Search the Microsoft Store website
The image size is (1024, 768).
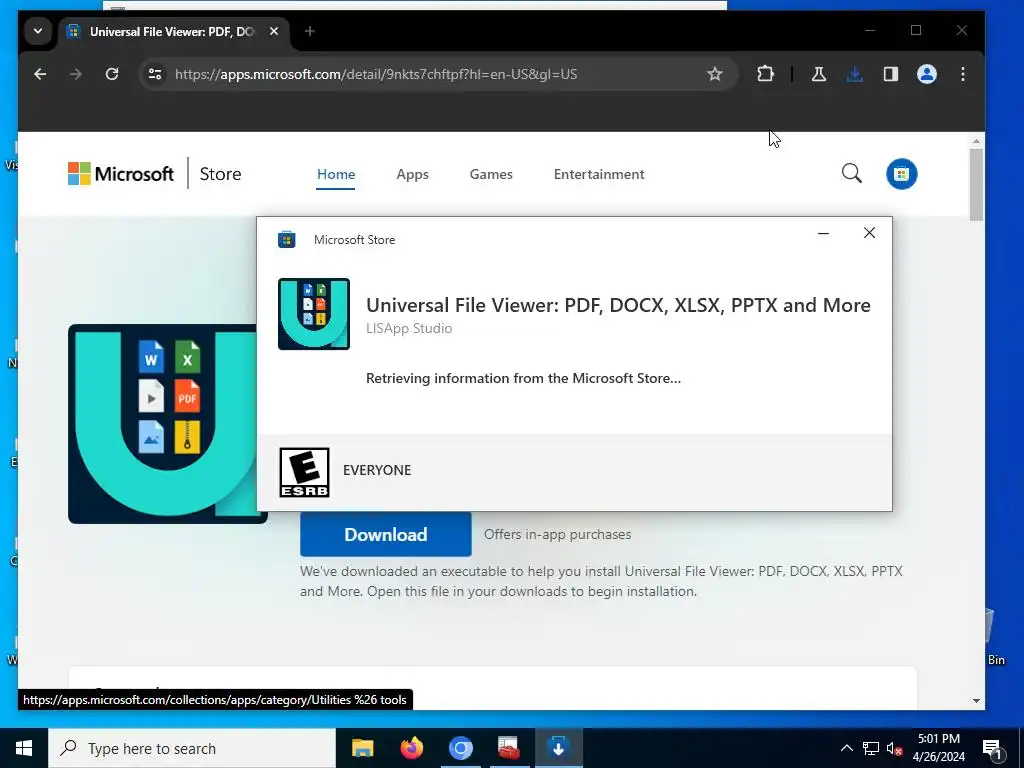[852, 174]
